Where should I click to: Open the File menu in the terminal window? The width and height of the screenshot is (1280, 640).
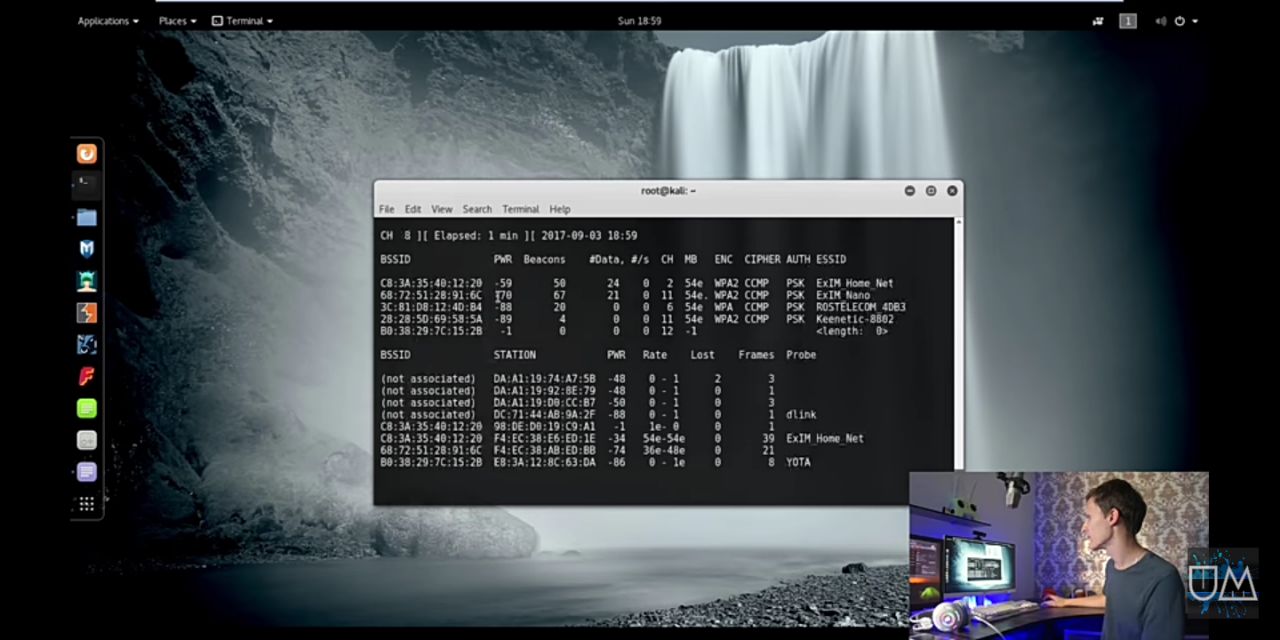386,209
